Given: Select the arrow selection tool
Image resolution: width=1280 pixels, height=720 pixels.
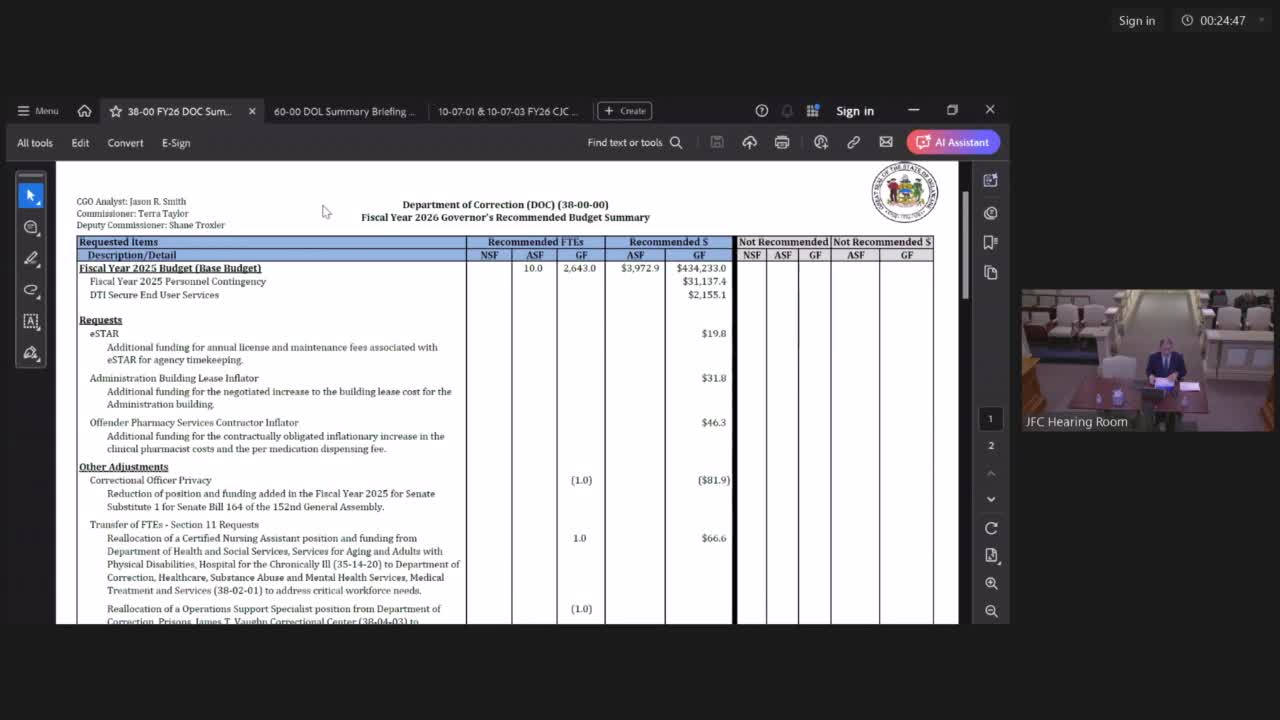Looking at the screenshot, I should click(x=31, y=196).
